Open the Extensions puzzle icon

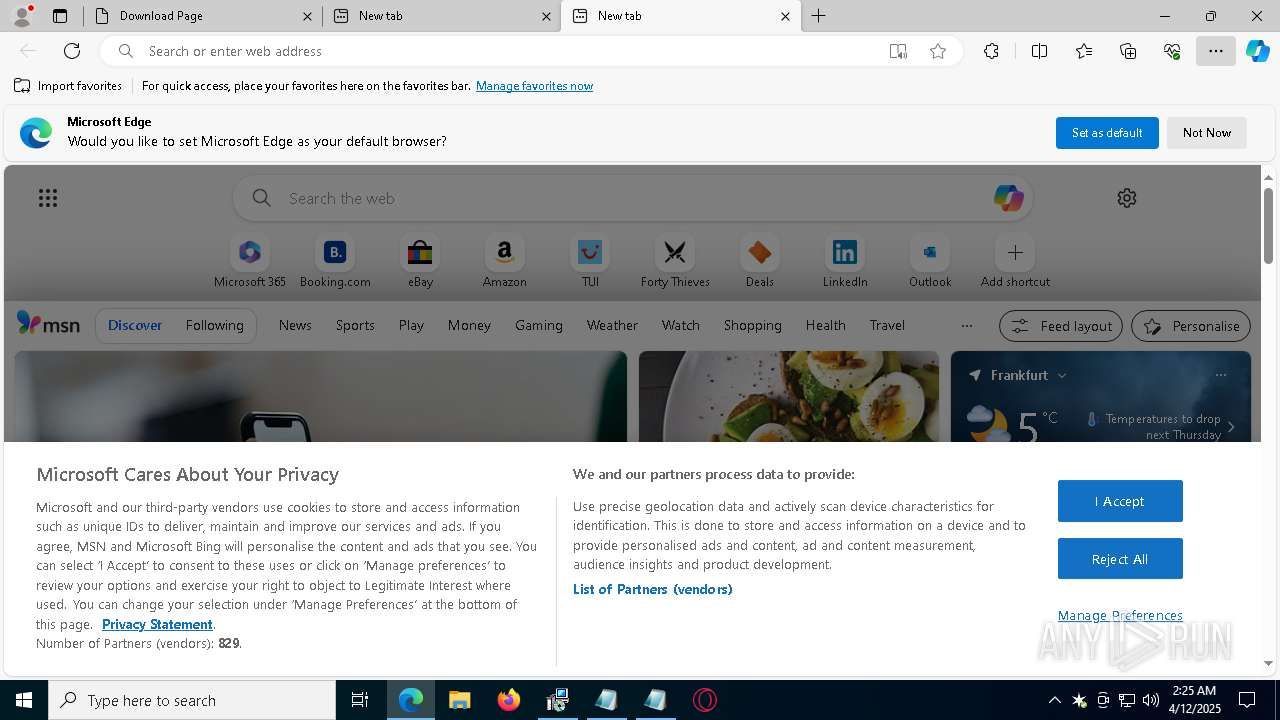tap(991, 51)
